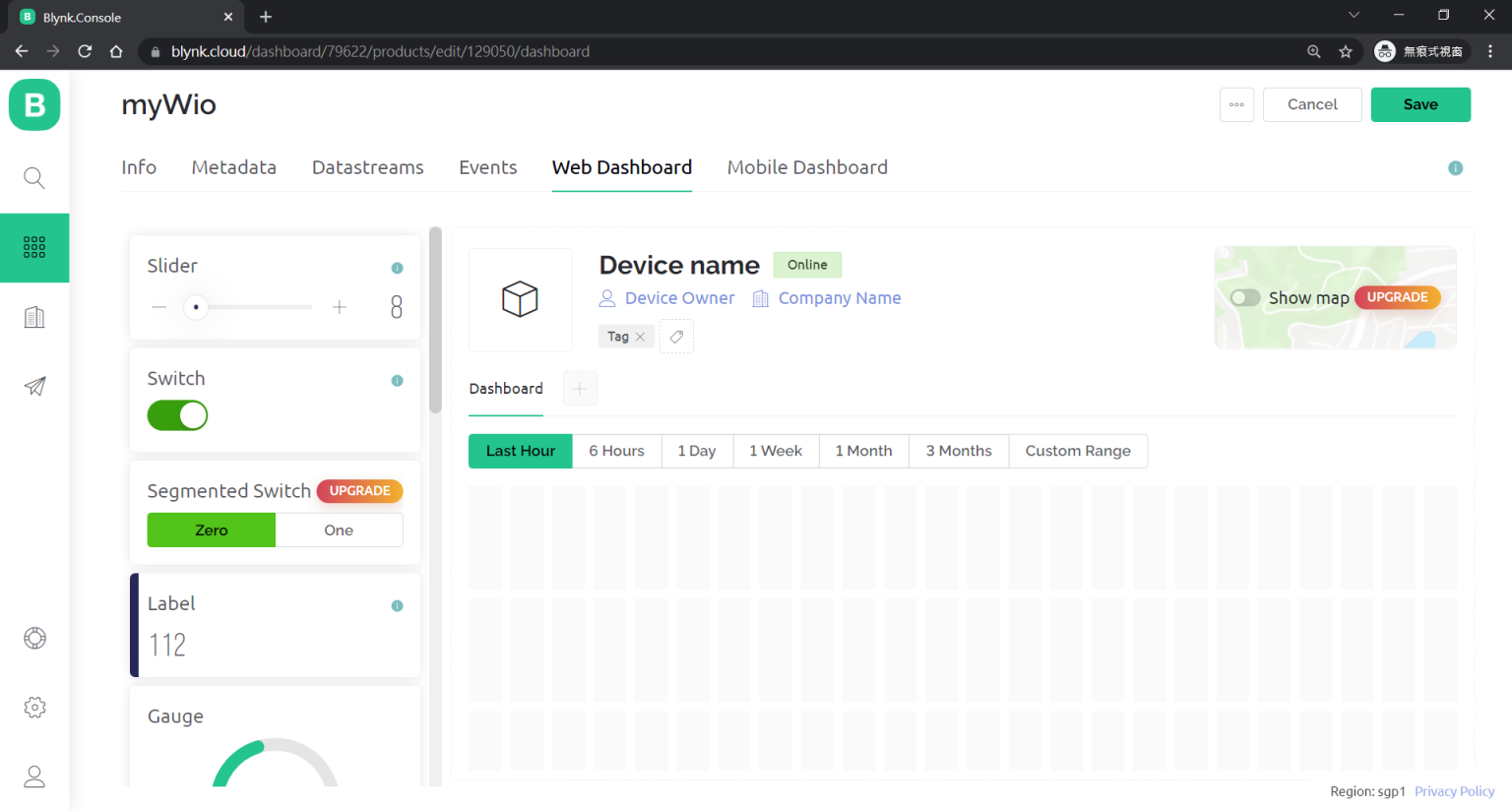Click the Blynk logo icon
1512x811 pixels.
[x=34, y=104]
